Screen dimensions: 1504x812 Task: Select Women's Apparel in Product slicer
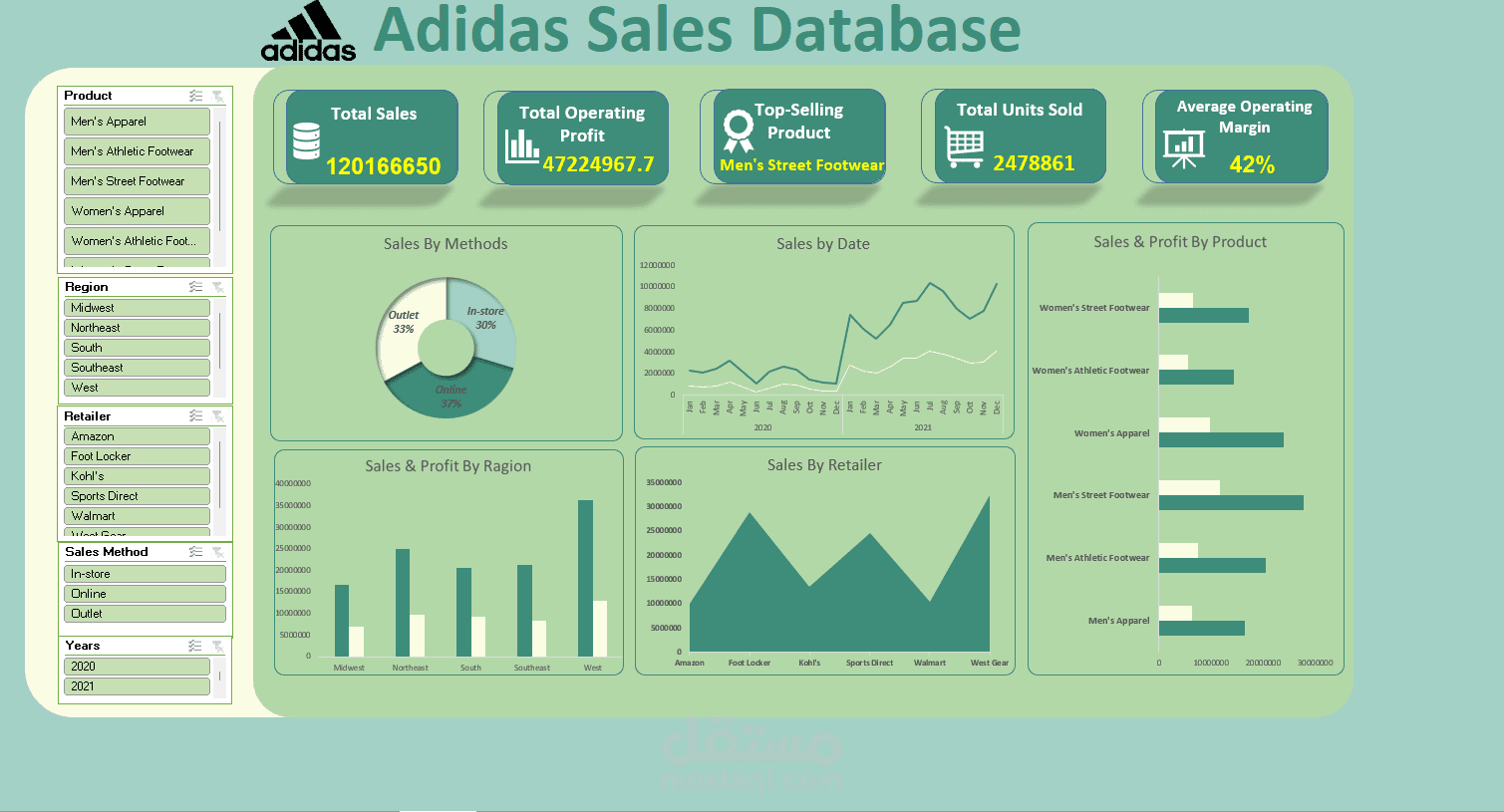pyautogui.click(x=137, y=211)
